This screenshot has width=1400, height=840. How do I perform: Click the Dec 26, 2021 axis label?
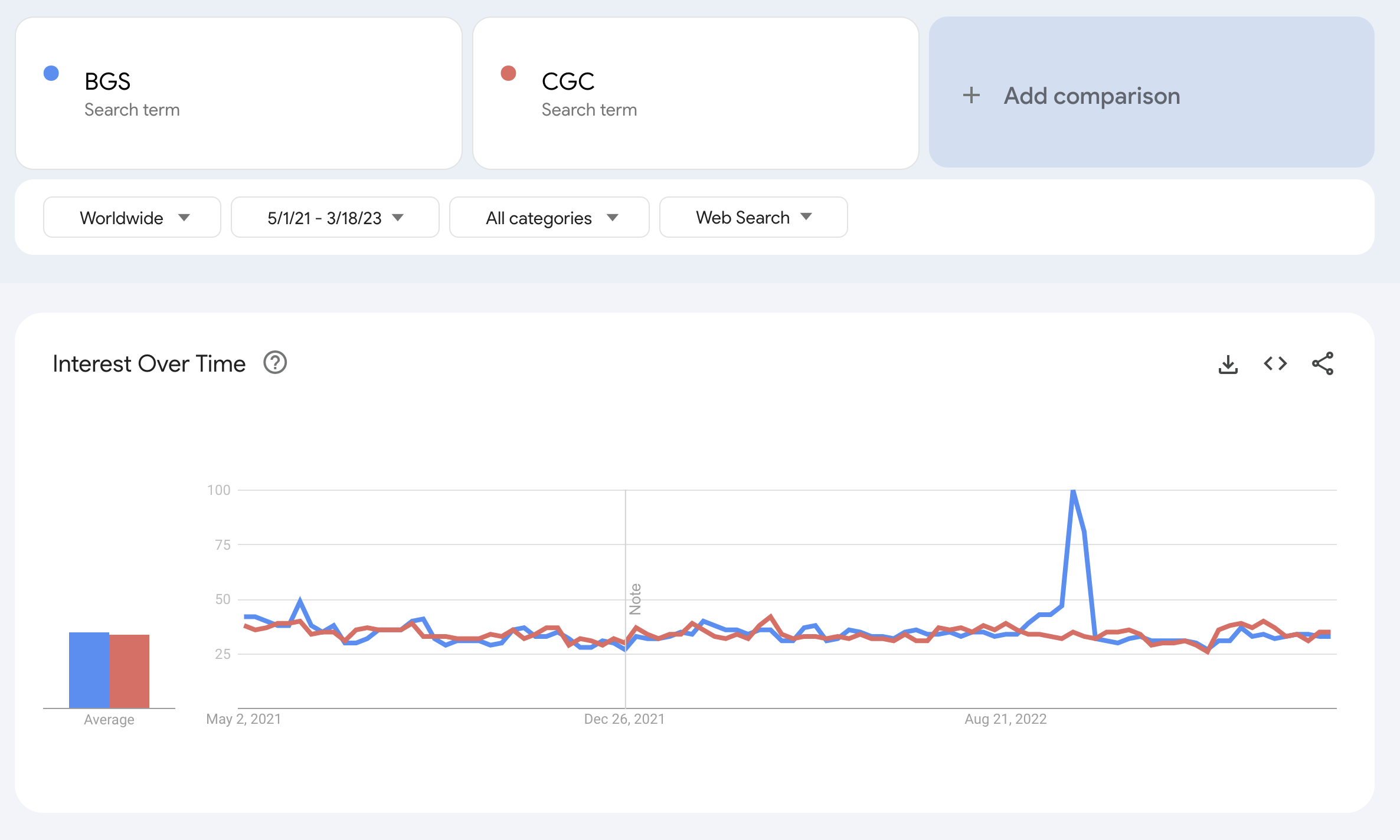tap(624, 719)
